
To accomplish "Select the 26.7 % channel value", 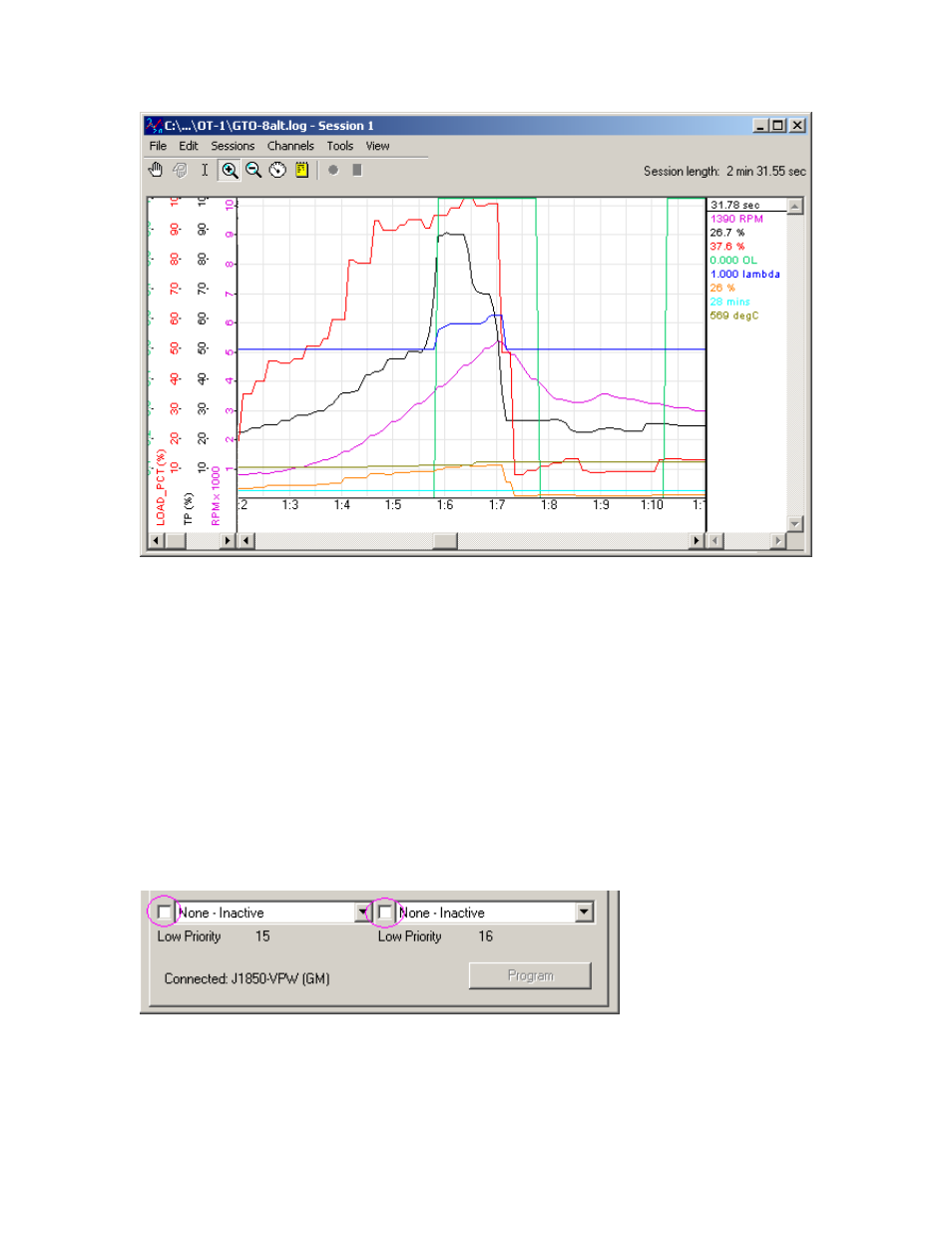I will point(727,233).
